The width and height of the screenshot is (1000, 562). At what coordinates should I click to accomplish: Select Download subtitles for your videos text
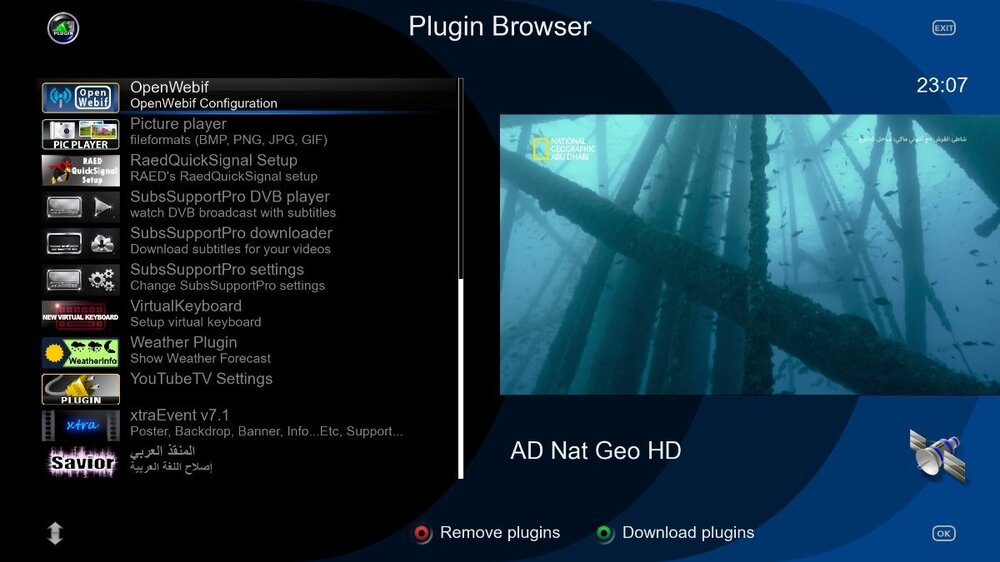click(x=230, y=249)
